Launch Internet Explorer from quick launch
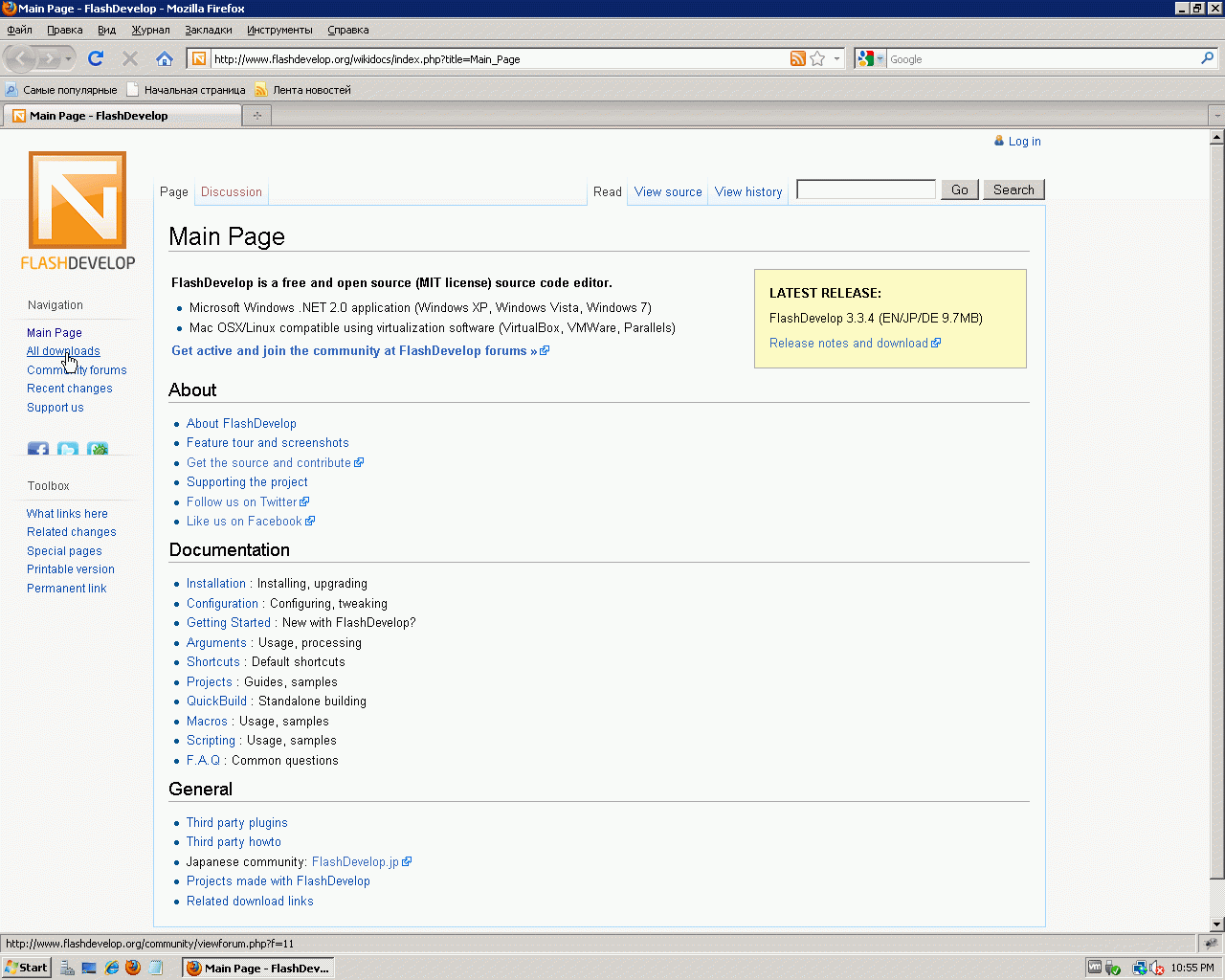This screenshot has height=980, width=1225. click(112, 968)
